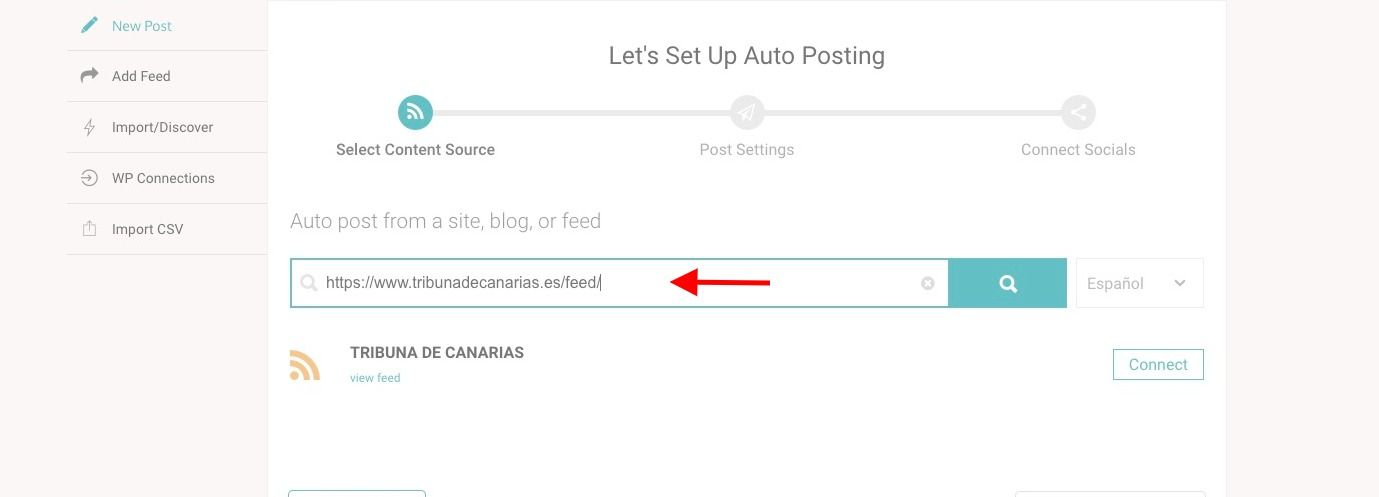Click the pencil icon beside New Post

(x=89, y=25)
